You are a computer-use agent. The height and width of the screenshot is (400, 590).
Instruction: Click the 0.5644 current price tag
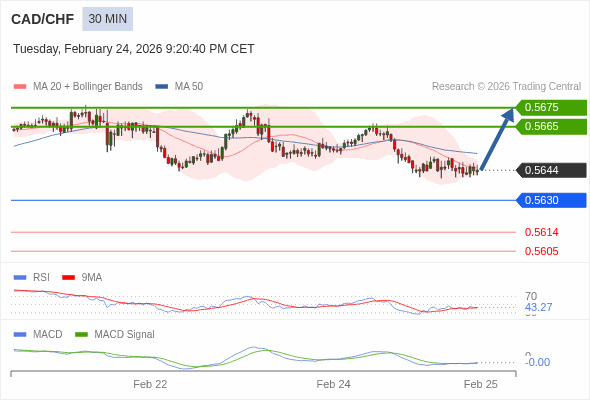[551, 170]
